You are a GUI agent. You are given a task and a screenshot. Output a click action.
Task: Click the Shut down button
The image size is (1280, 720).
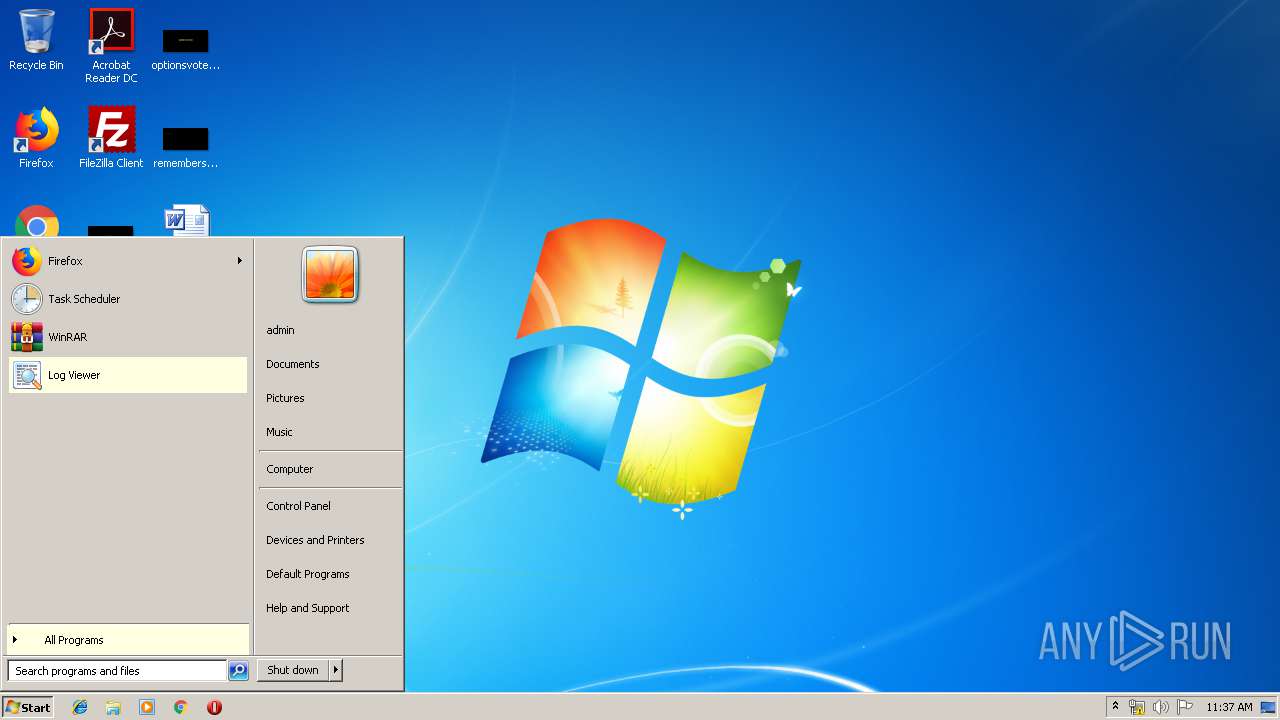(293, 670)
